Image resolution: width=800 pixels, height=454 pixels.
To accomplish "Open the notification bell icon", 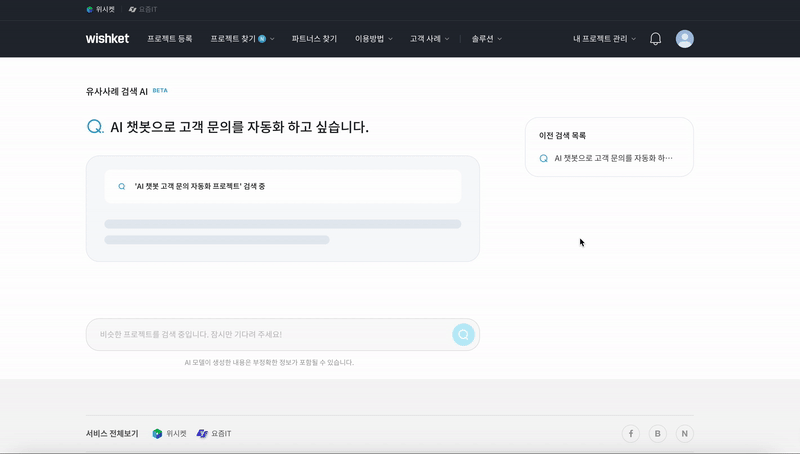I will tap(656, 39).
